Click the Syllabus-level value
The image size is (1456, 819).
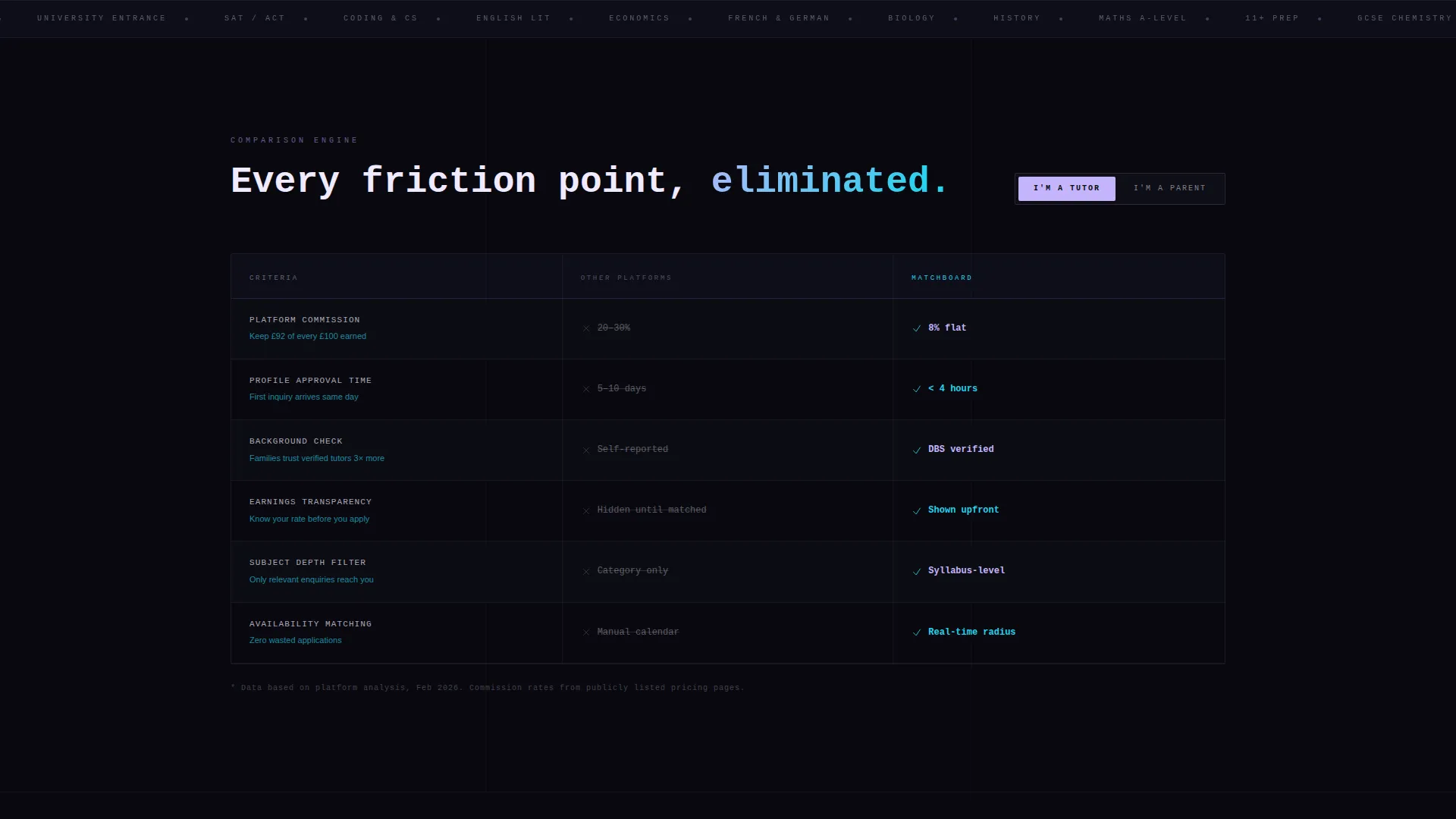pos(967,571)
